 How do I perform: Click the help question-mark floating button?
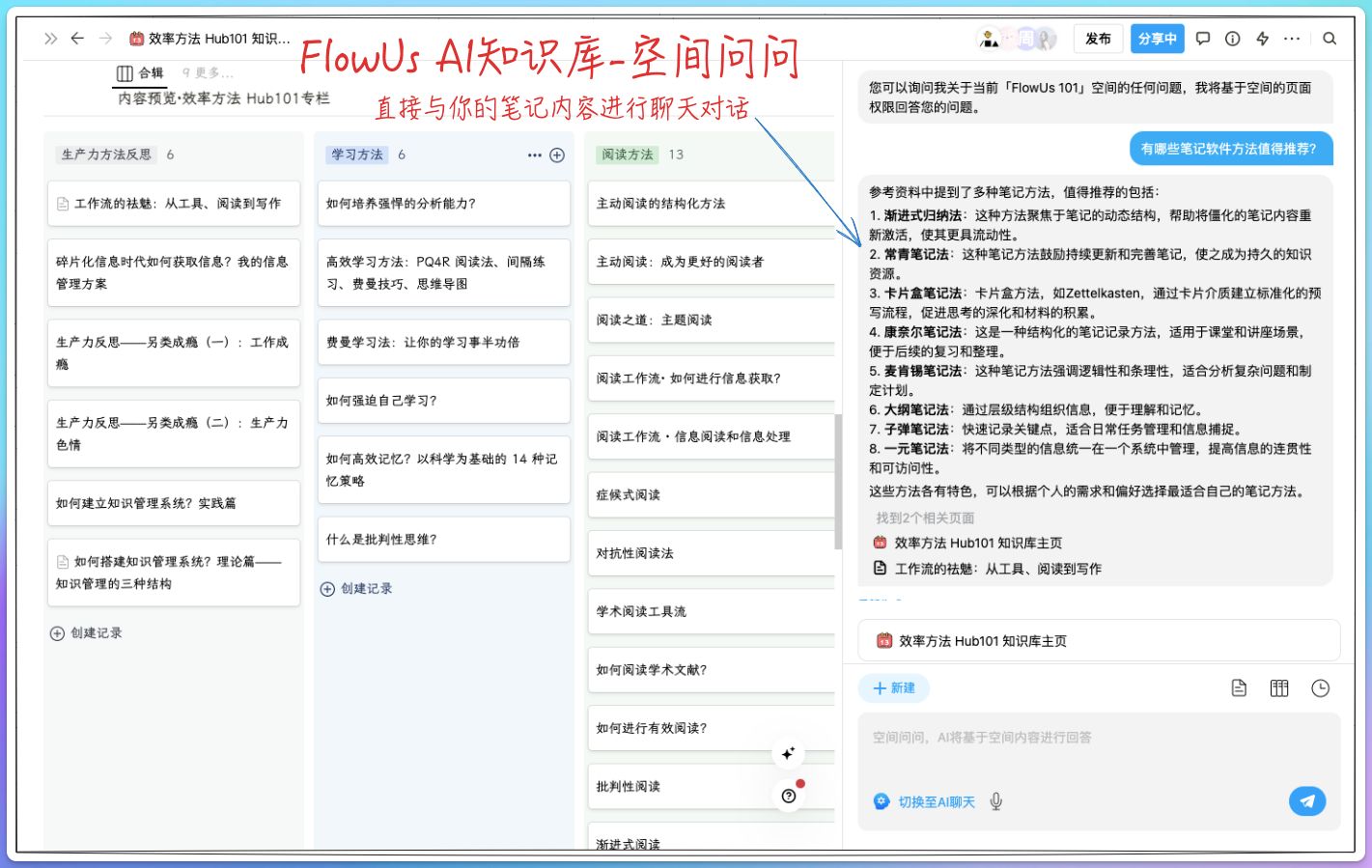pyautogui.click(x=789, y=796)
